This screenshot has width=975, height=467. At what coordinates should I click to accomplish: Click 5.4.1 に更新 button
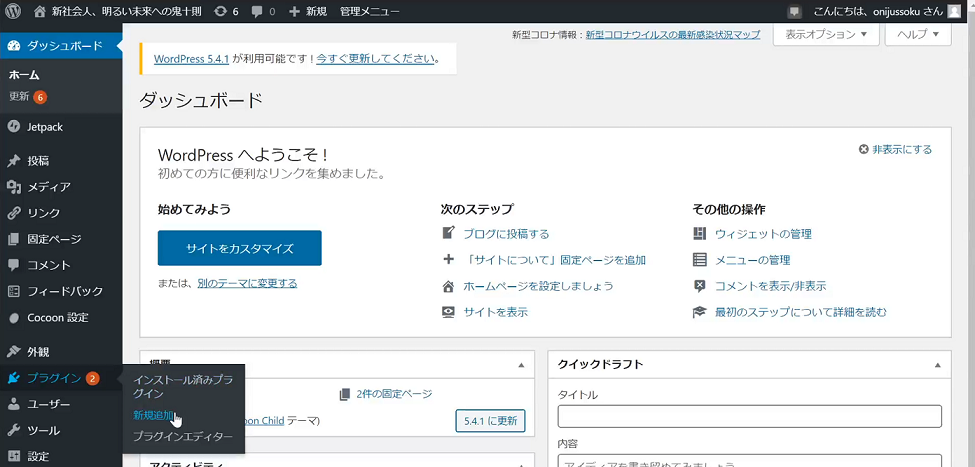click(x=490, y=420)
